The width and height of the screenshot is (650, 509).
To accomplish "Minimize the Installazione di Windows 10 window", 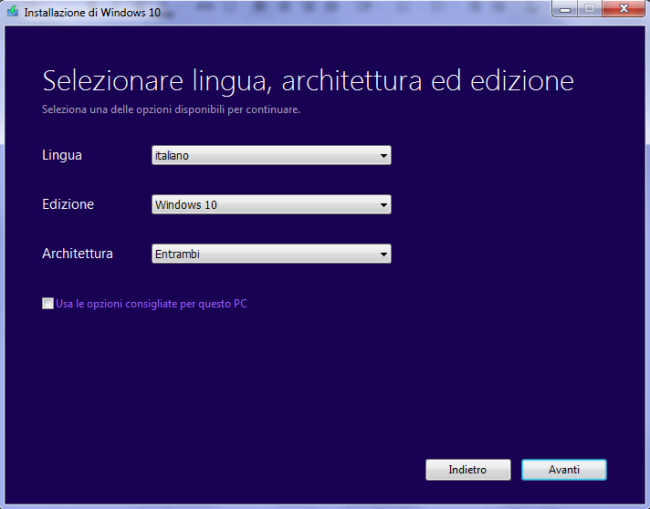I will coord(567,10).
